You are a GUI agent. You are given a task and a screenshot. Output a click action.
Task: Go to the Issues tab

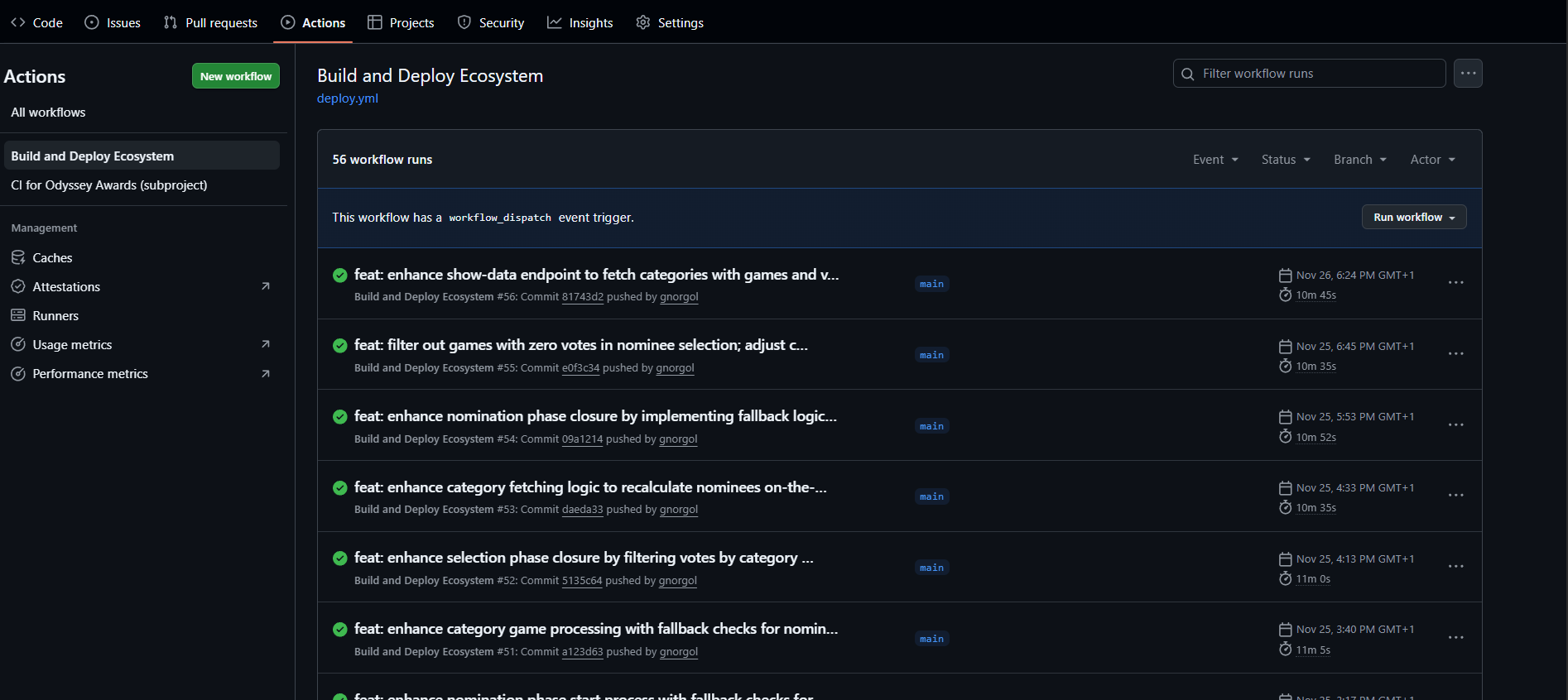tap(113, 22)
